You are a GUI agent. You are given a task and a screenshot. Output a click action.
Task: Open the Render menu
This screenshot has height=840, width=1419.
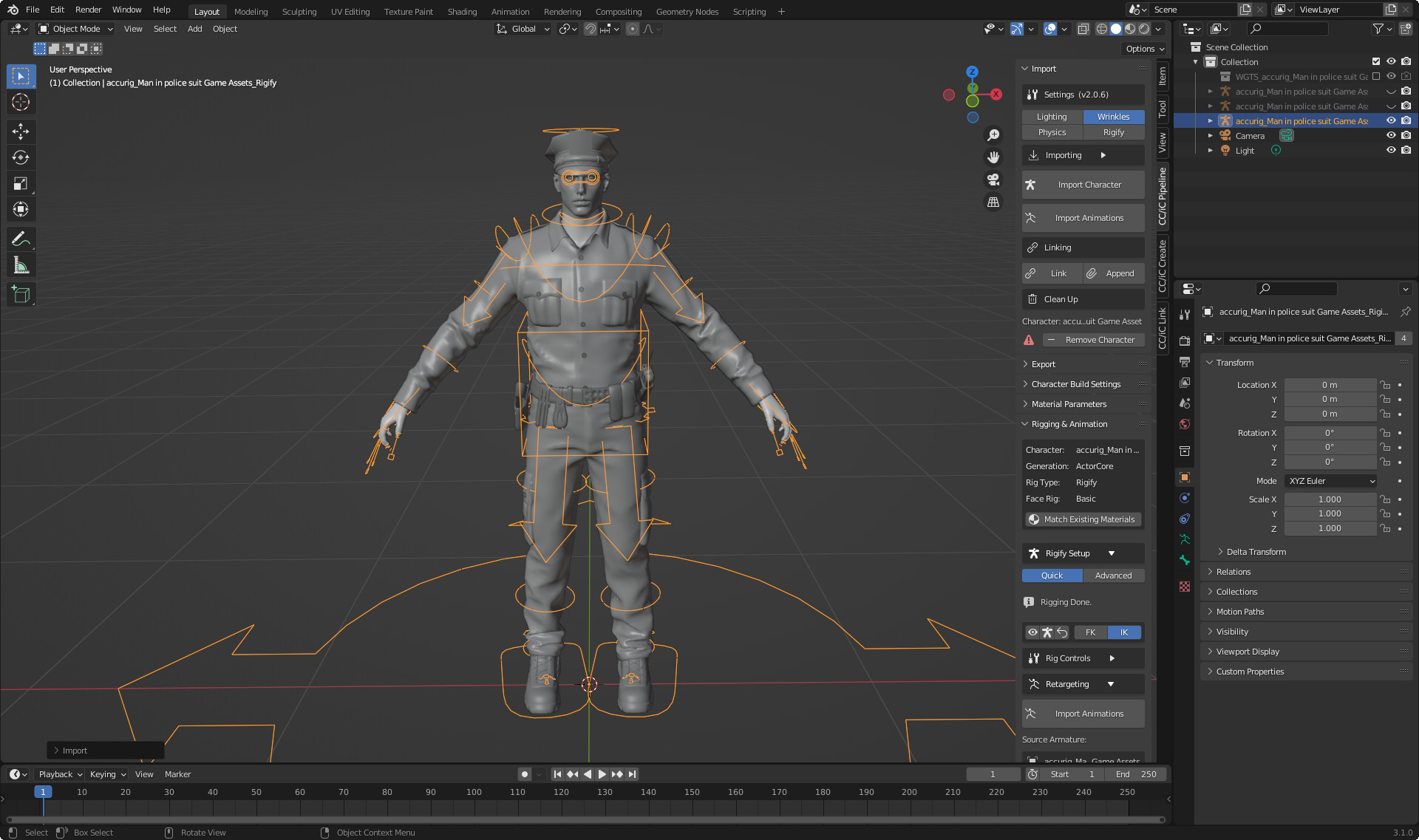88,10
